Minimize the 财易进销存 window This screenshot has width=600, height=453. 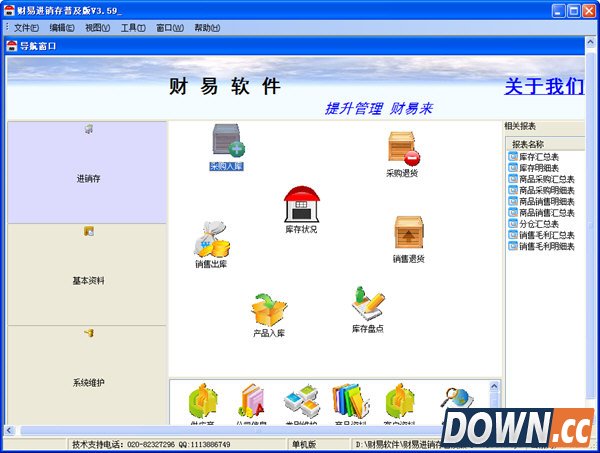click(x=558, y=11)
